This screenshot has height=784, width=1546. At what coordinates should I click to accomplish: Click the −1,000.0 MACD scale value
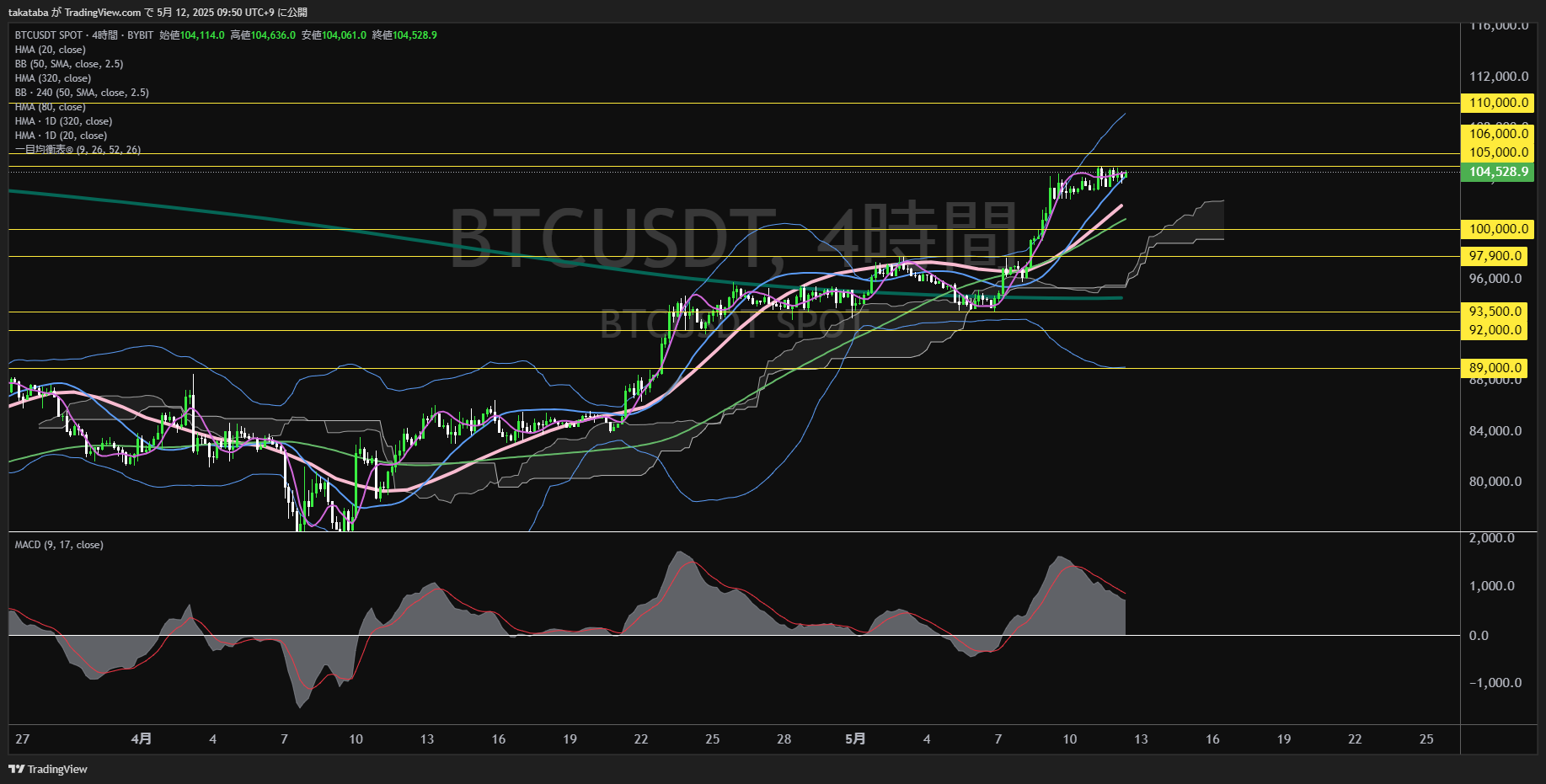pyautogui.click(x=1495, y=683)
